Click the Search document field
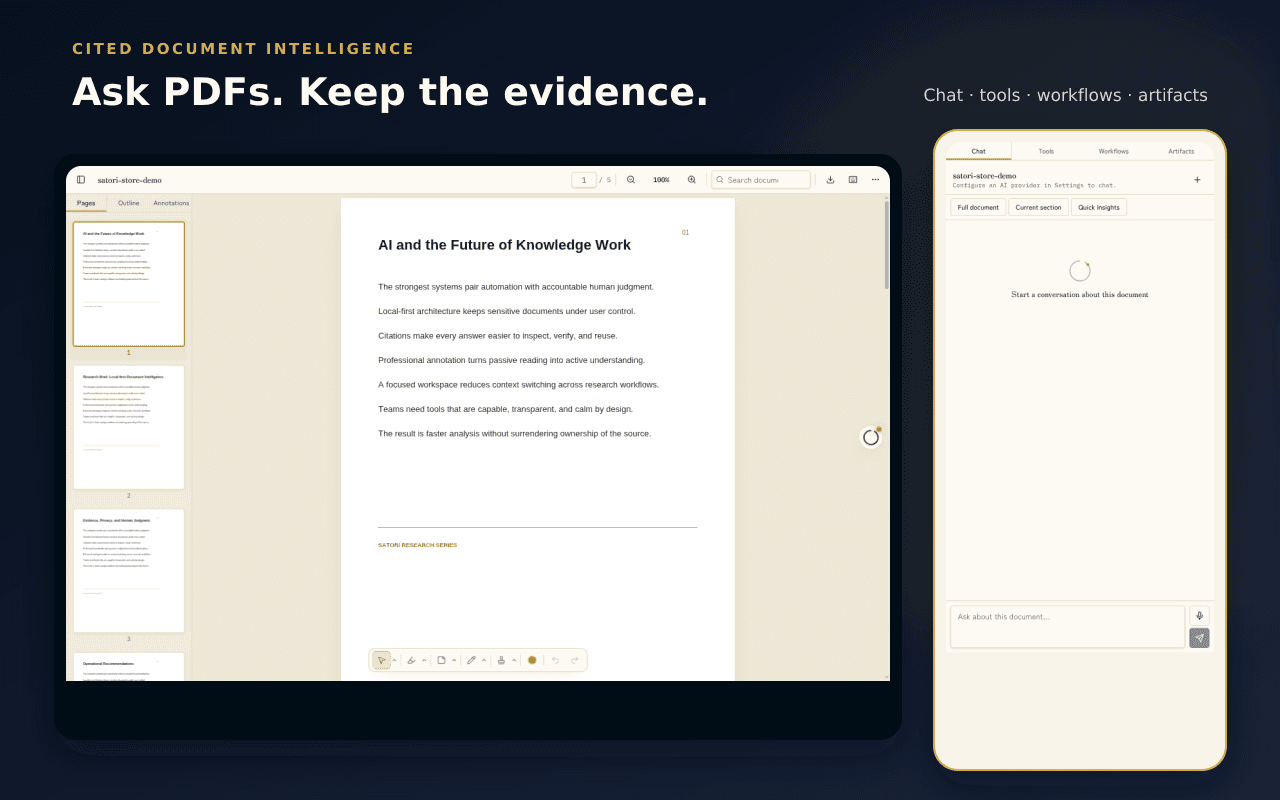 point(761,180)
